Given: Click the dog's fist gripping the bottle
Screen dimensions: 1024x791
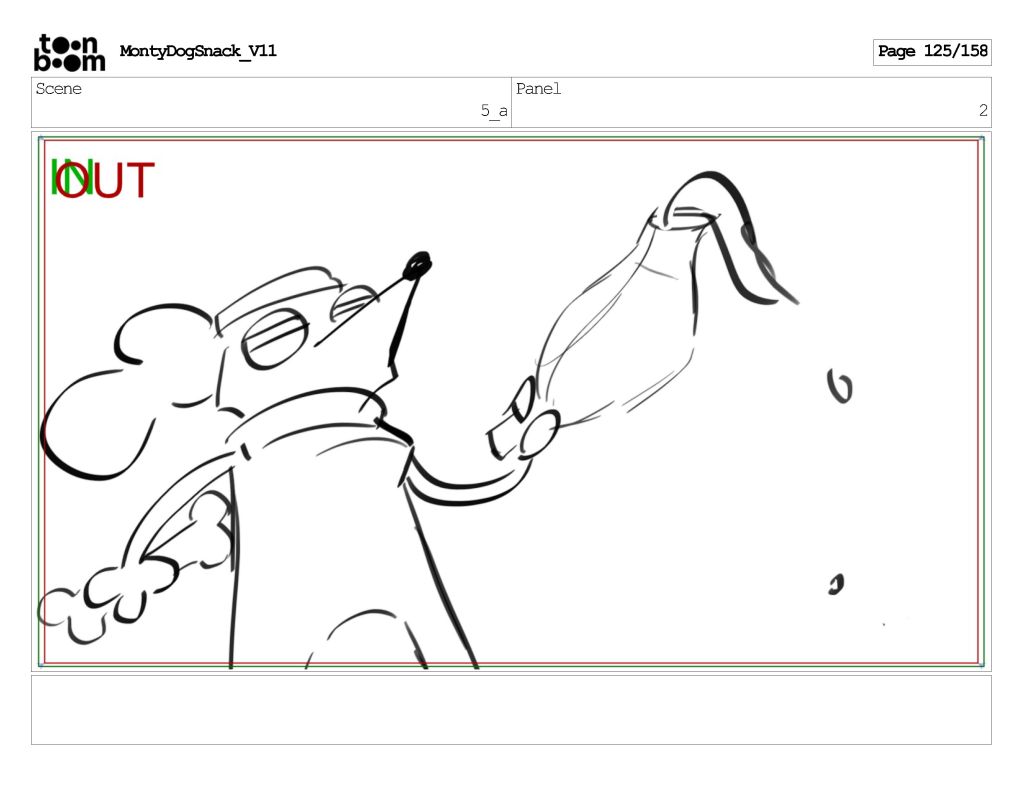Looking at the screenshot, I should 527,425.
